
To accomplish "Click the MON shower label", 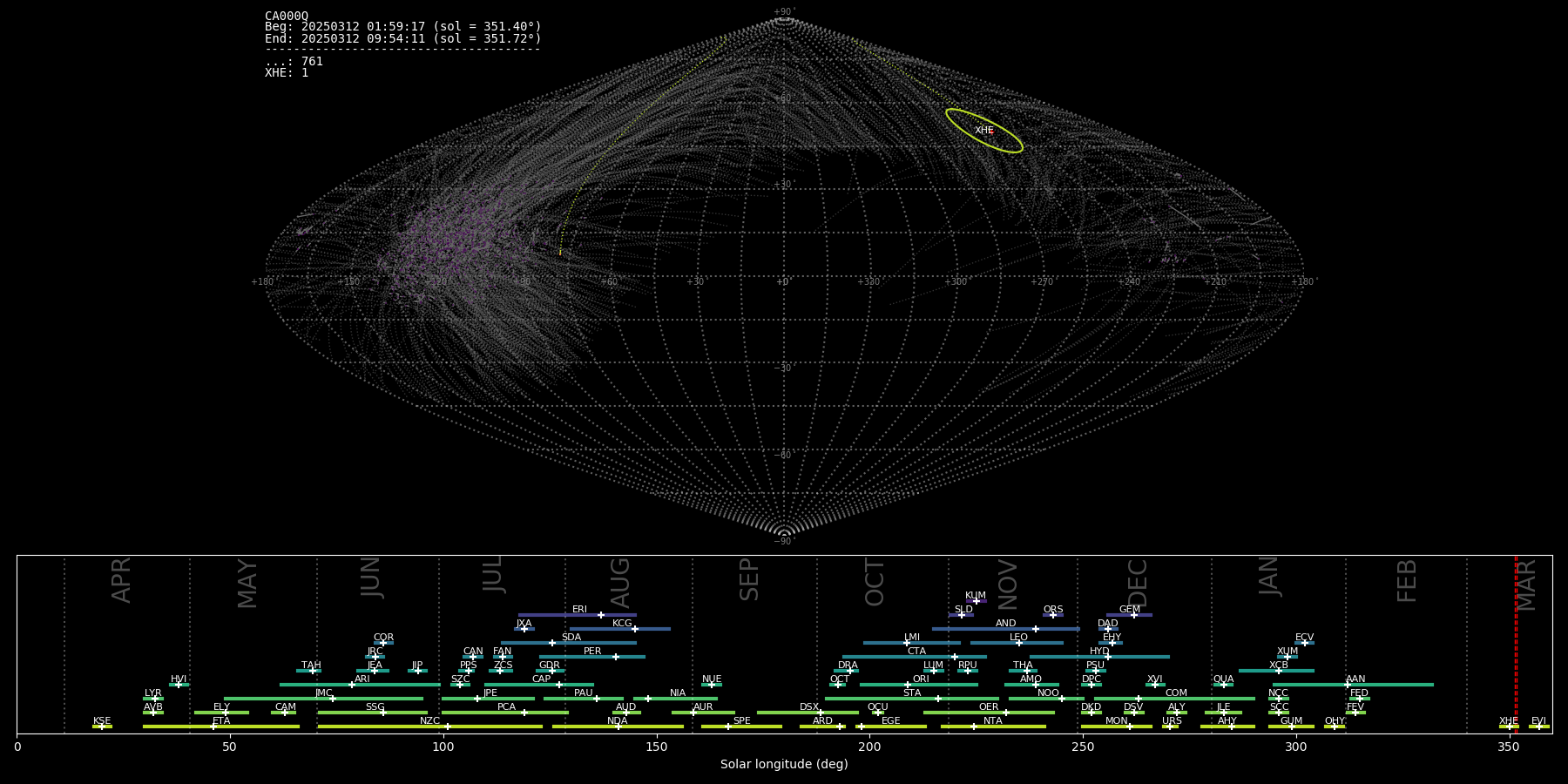I will (x=1116, y=721).
